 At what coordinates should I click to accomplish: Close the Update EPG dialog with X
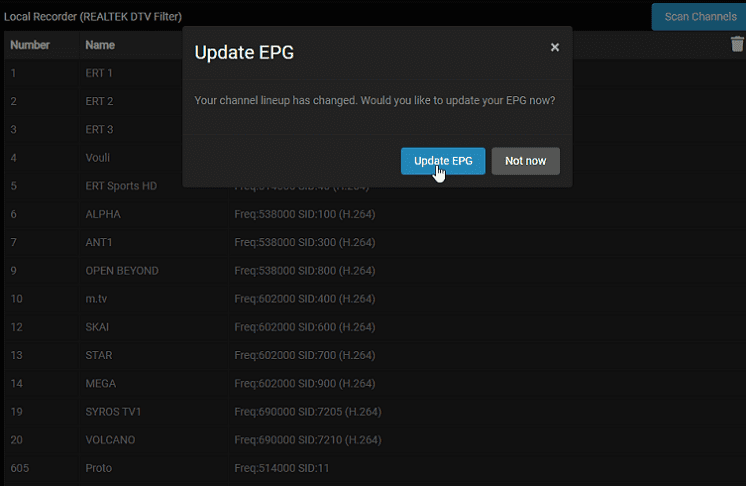555,47
